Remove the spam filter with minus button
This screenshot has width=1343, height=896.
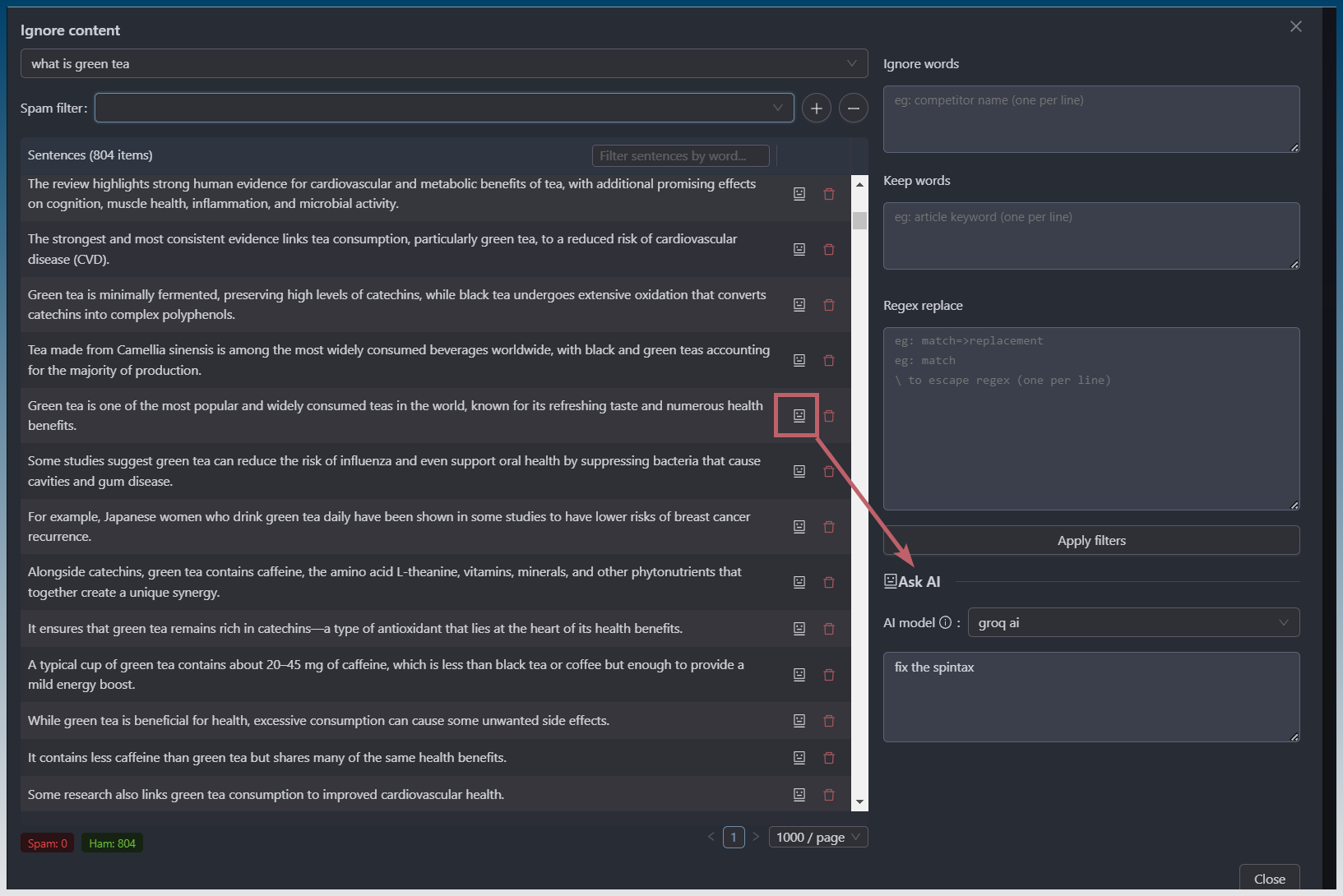pos(853,109)
